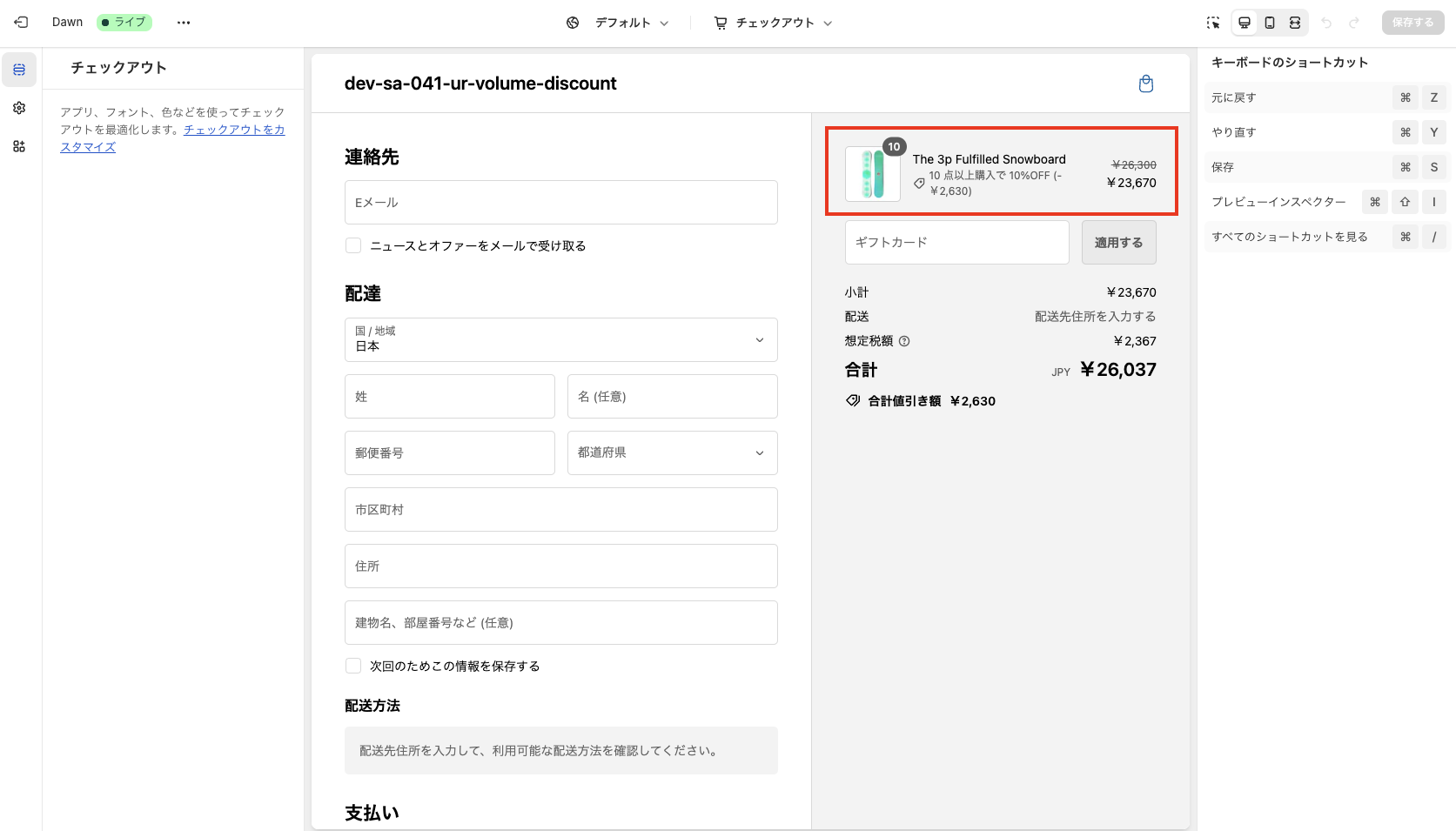Click the shopping bag icon beside dev-sa-041-ur-volume-discount

pyautogui.click(x=1146, y=84)
